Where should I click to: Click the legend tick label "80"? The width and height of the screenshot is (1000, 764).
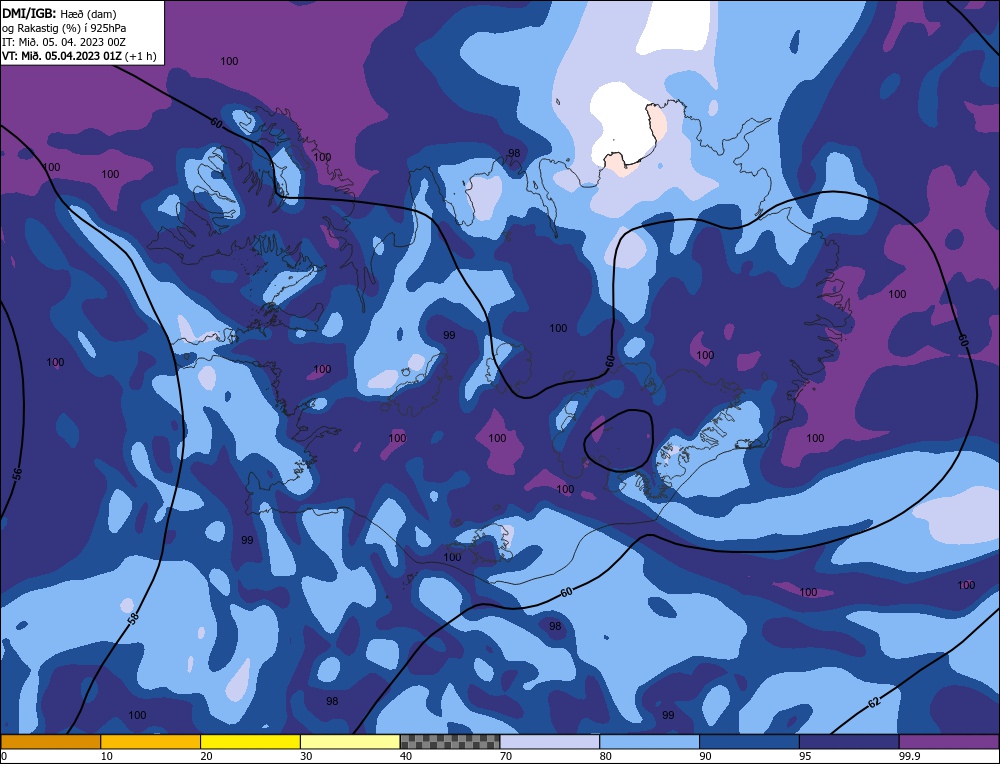pyautogui.click(x=606, y=756)
